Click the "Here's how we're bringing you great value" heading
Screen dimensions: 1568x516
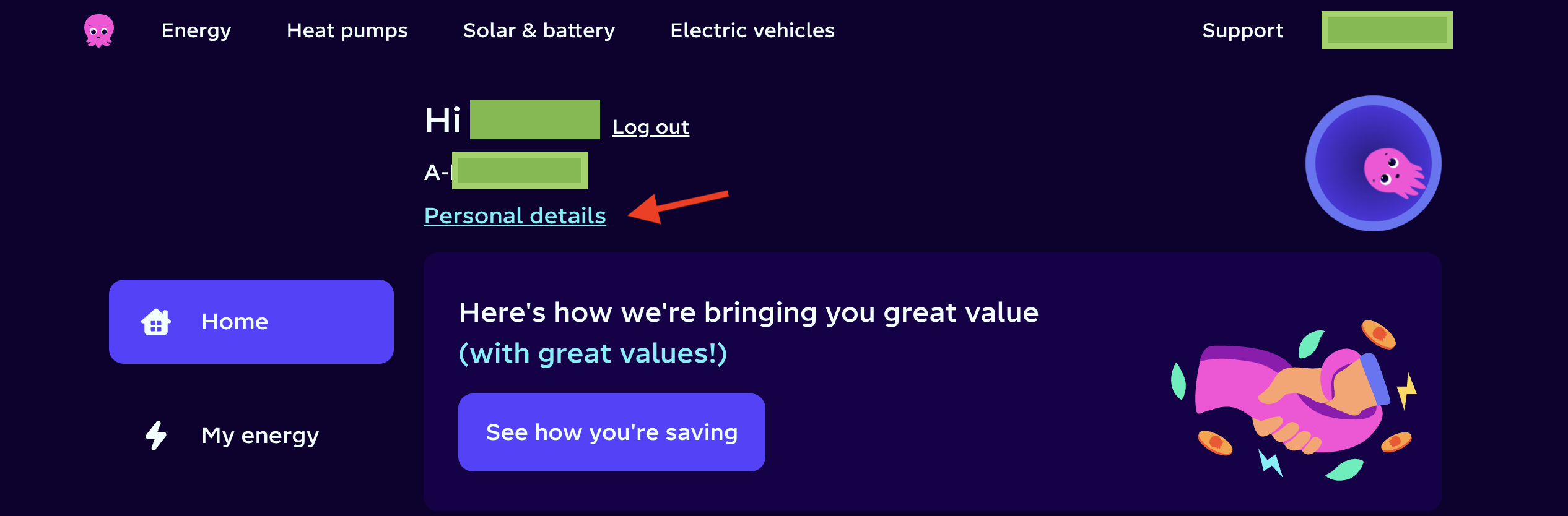click(748, 312)
